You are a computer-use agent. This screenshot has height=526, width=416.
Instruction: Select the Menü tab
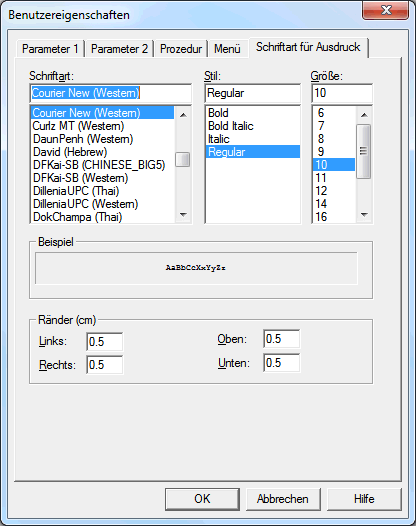pyautogui.click(x=227, y=49)
